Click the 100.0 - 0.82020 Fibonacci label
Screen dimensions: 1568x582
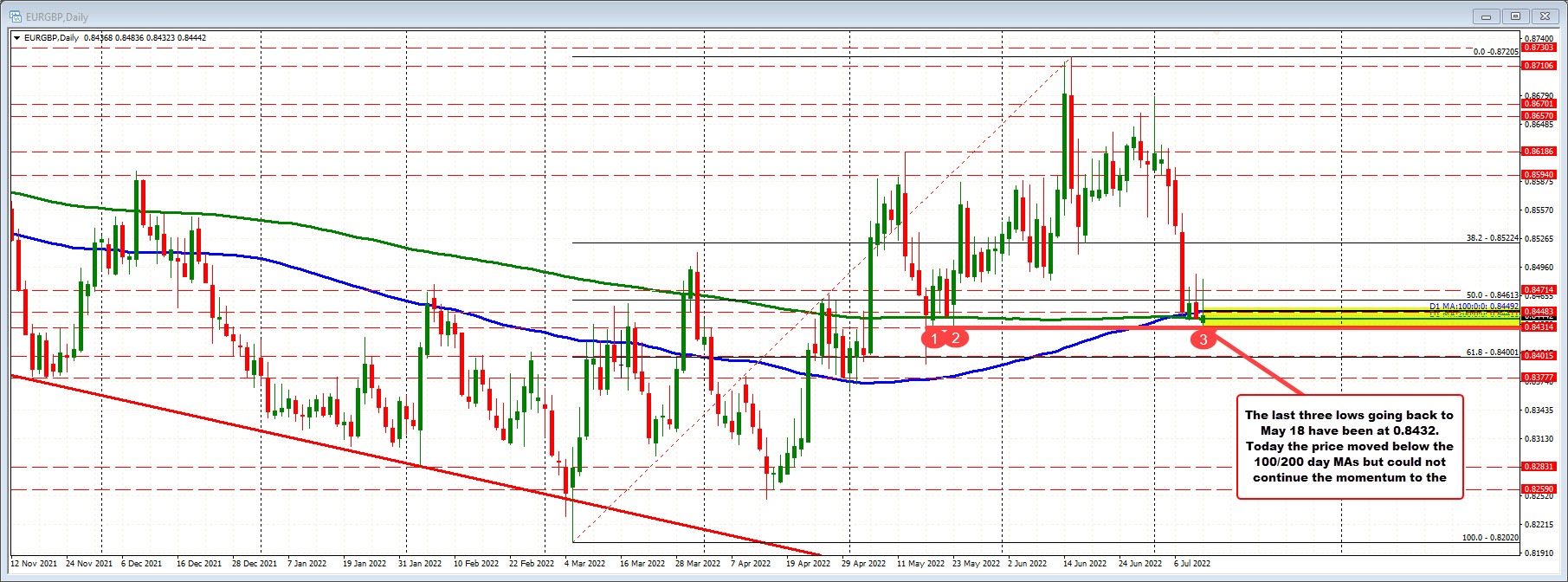click(x=1490, y=538)
